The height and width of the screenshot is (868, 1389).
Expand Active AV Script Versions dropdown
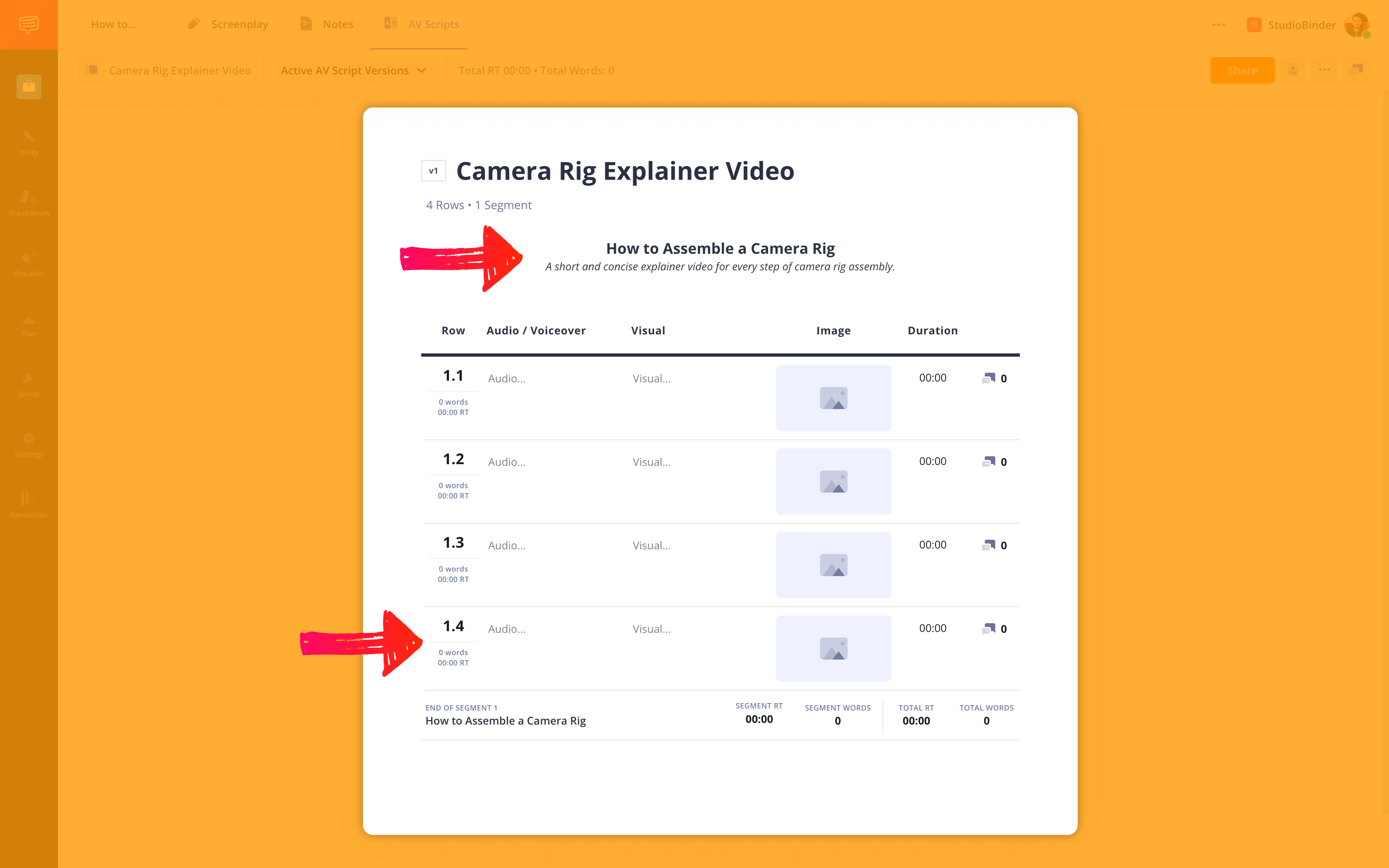(354, 70)
